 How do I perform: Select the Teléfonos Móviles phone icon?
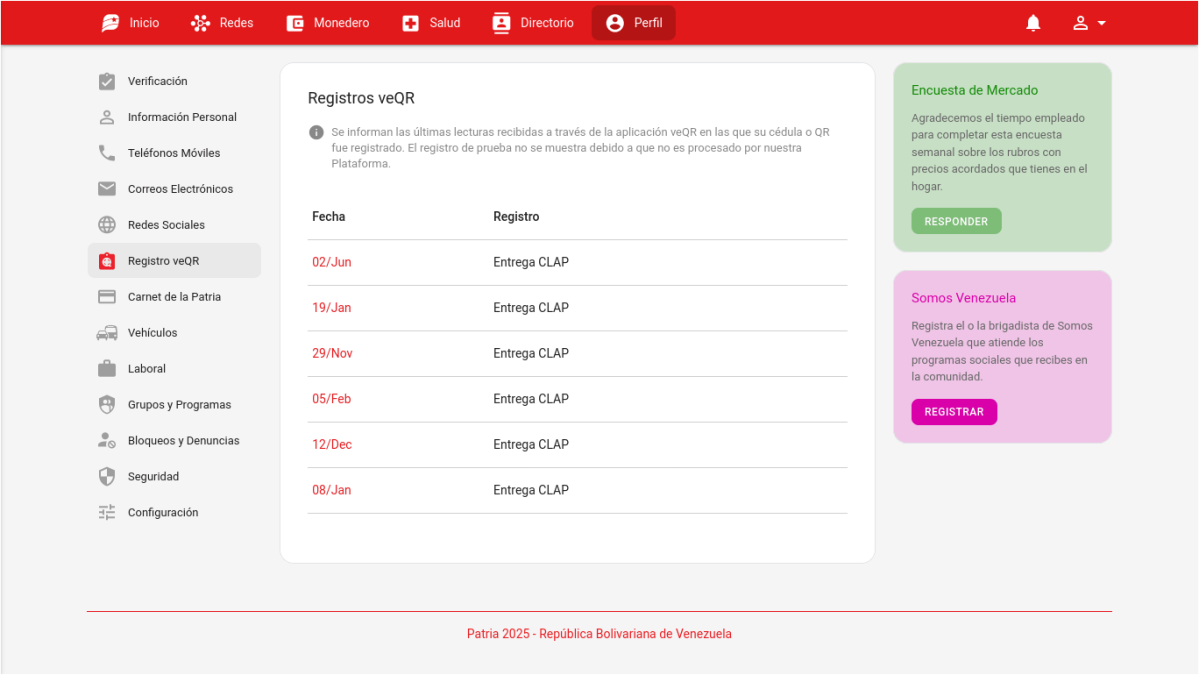[107, 153]
